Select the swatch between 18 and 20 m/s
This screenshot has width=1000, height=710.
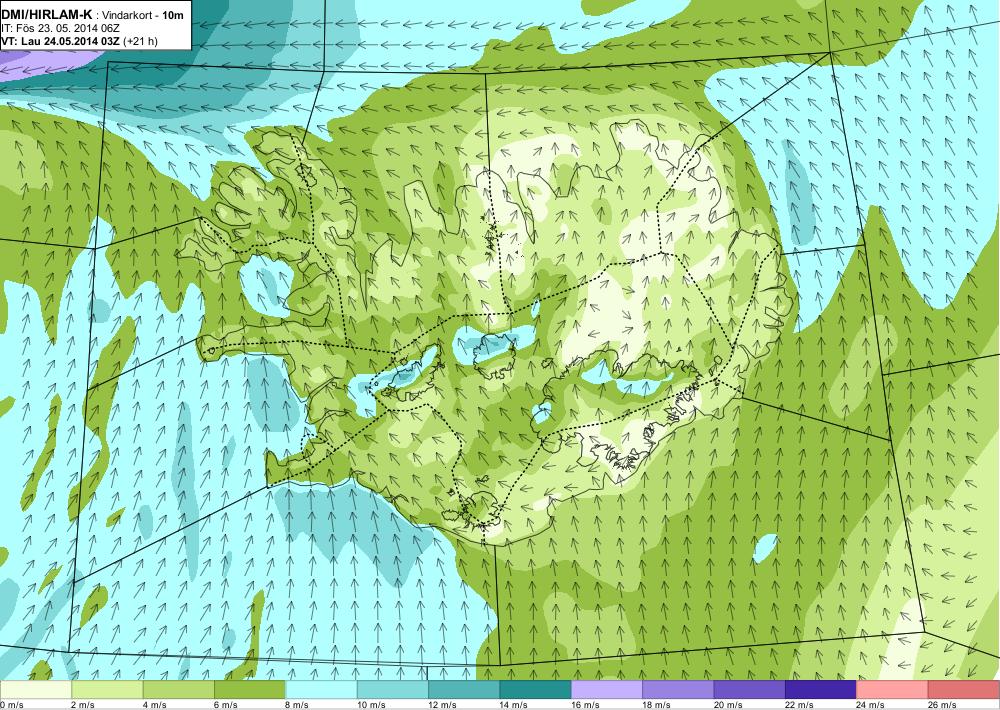click(679, 690)
